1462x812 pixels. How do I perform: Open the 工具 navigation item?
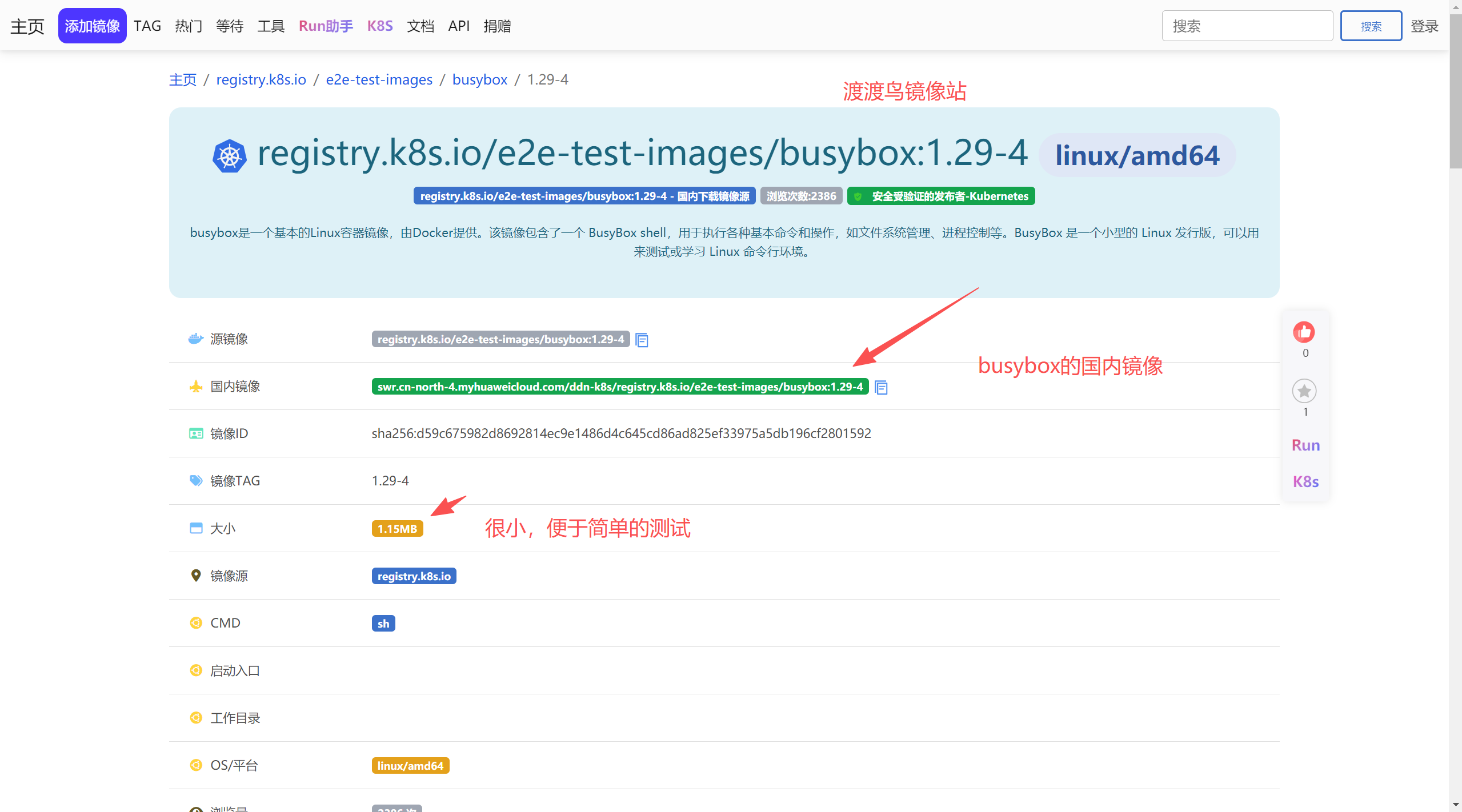click(271, 26)
